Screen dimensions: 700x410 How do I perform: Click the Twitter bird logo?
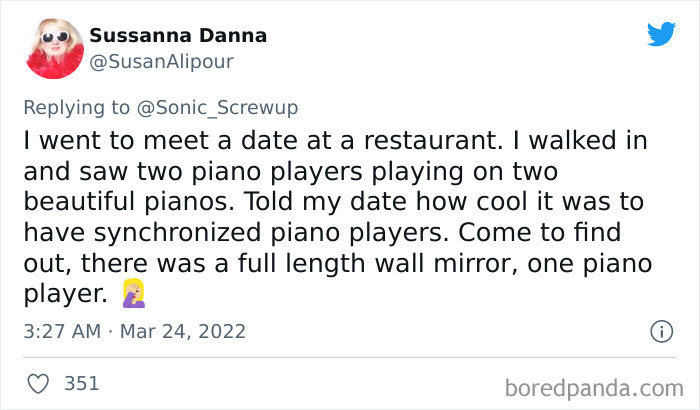[661, 35]
